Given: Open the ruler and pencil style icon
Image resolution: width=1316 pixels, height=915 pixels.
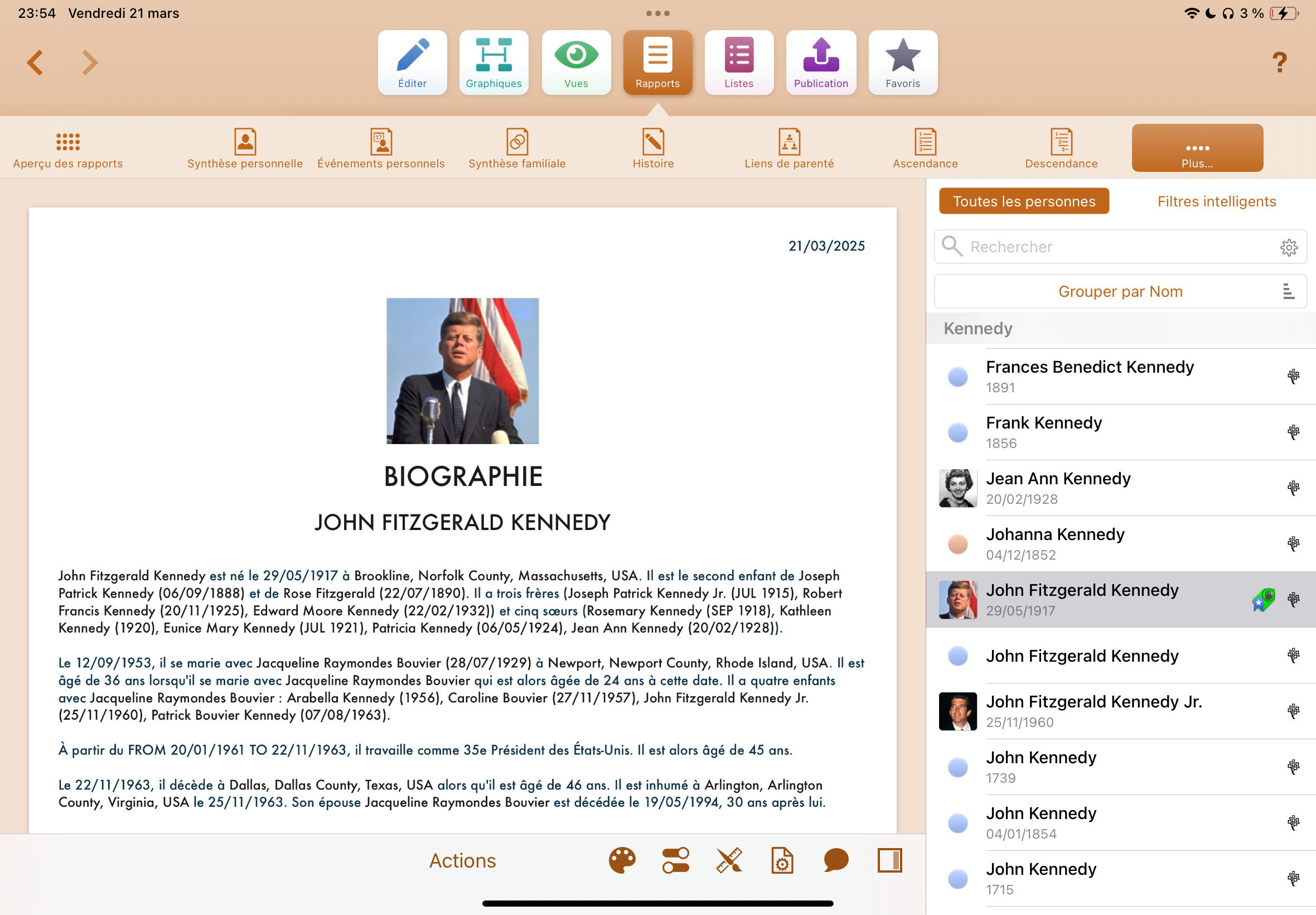Looking at the screenshot, I should tap(729, 860).
